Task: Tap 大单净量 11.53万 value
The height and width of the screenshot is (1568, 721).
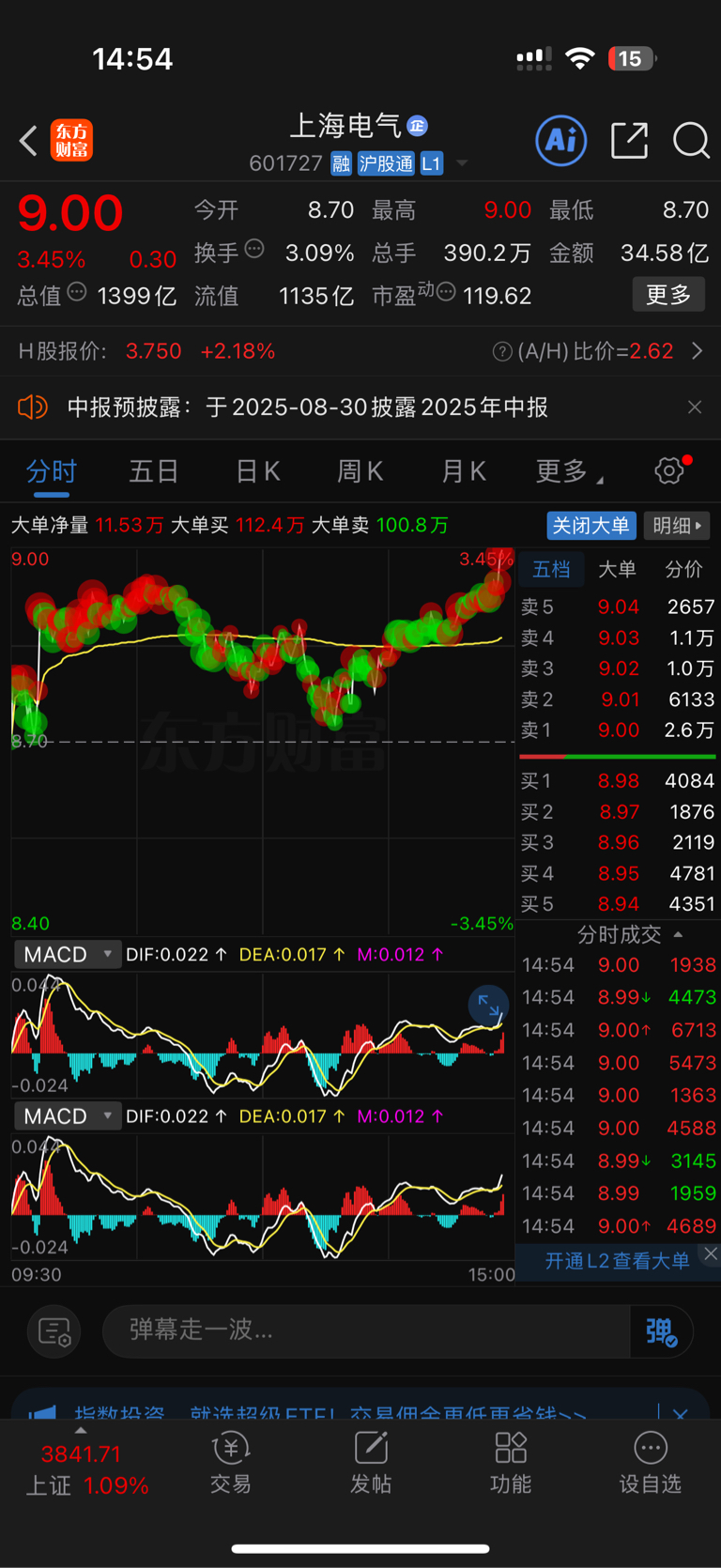Action: click(130, 525)
